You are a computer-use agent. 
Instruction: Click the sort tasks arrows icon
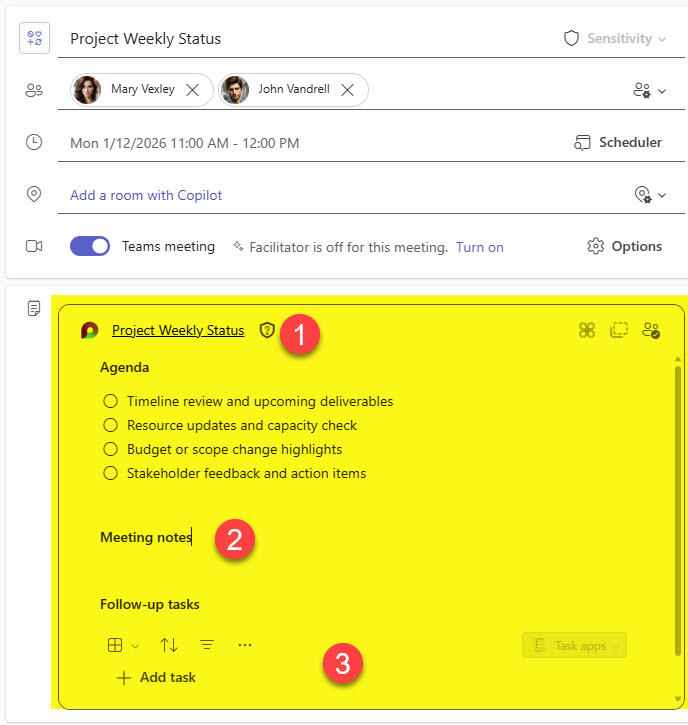[x=169, y=645]
